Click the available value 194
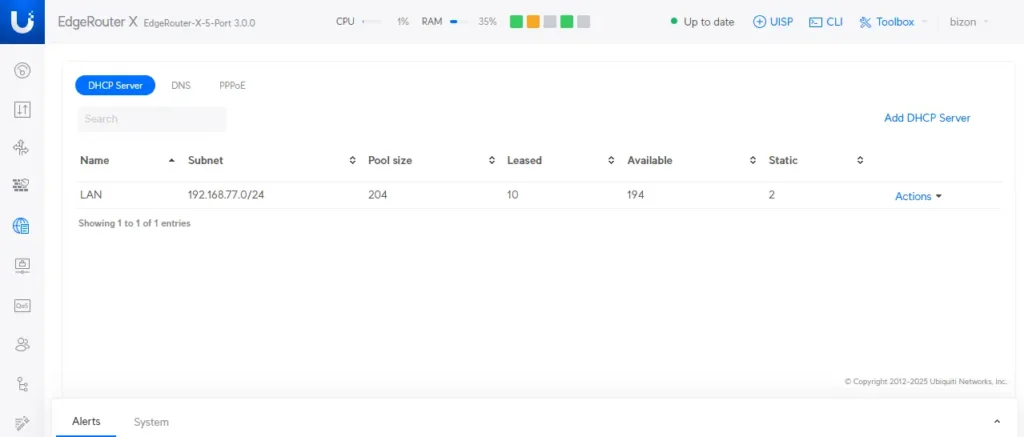 [635, 195]
